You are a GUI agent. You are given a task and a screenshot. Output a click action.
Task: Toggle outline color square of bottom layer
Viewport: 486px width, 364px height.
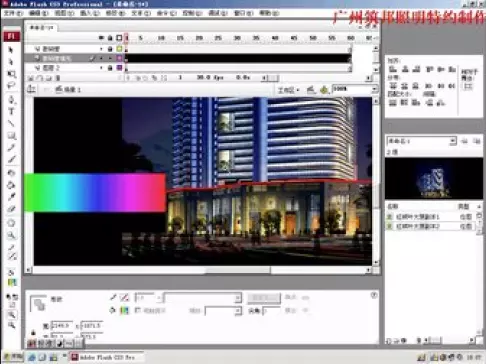pos(119,68)
